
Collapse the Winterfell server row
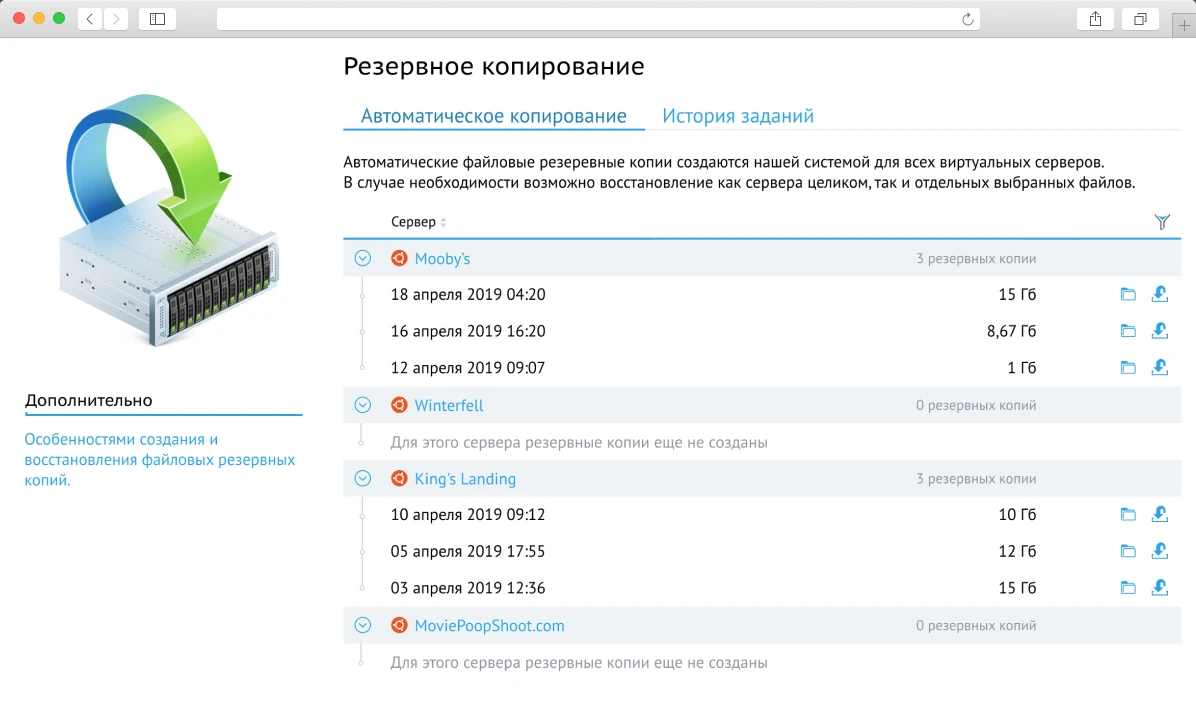(362, 405)
